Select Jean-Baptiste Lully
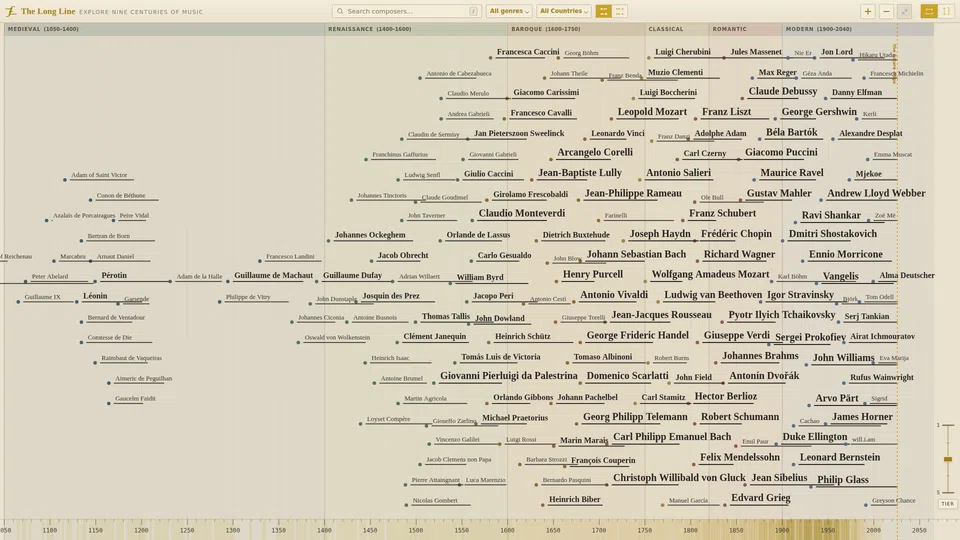960x540 pixels. coord(580,173)
